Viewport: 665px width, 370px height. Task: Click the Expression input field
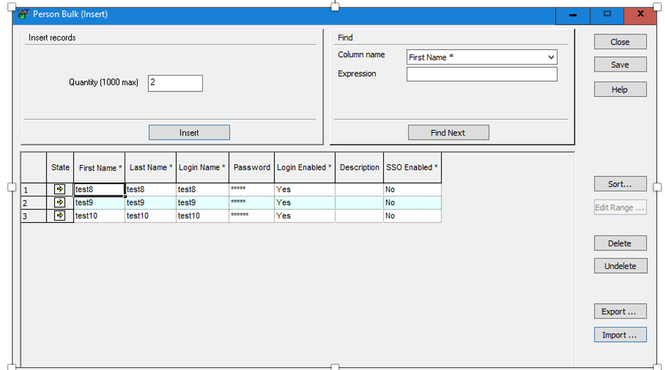point(482,74)
